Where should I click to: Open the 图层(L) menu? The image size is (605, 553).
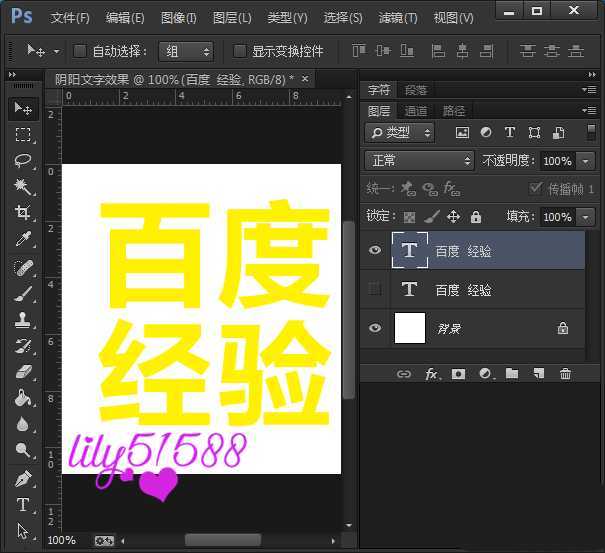tap(232, 18)
